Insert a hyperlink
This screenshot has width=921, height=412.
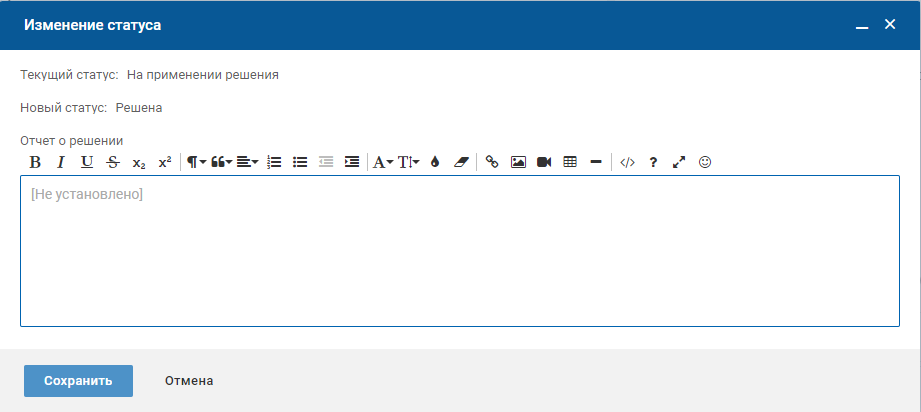pyautogui.click(x=492, y=162)
